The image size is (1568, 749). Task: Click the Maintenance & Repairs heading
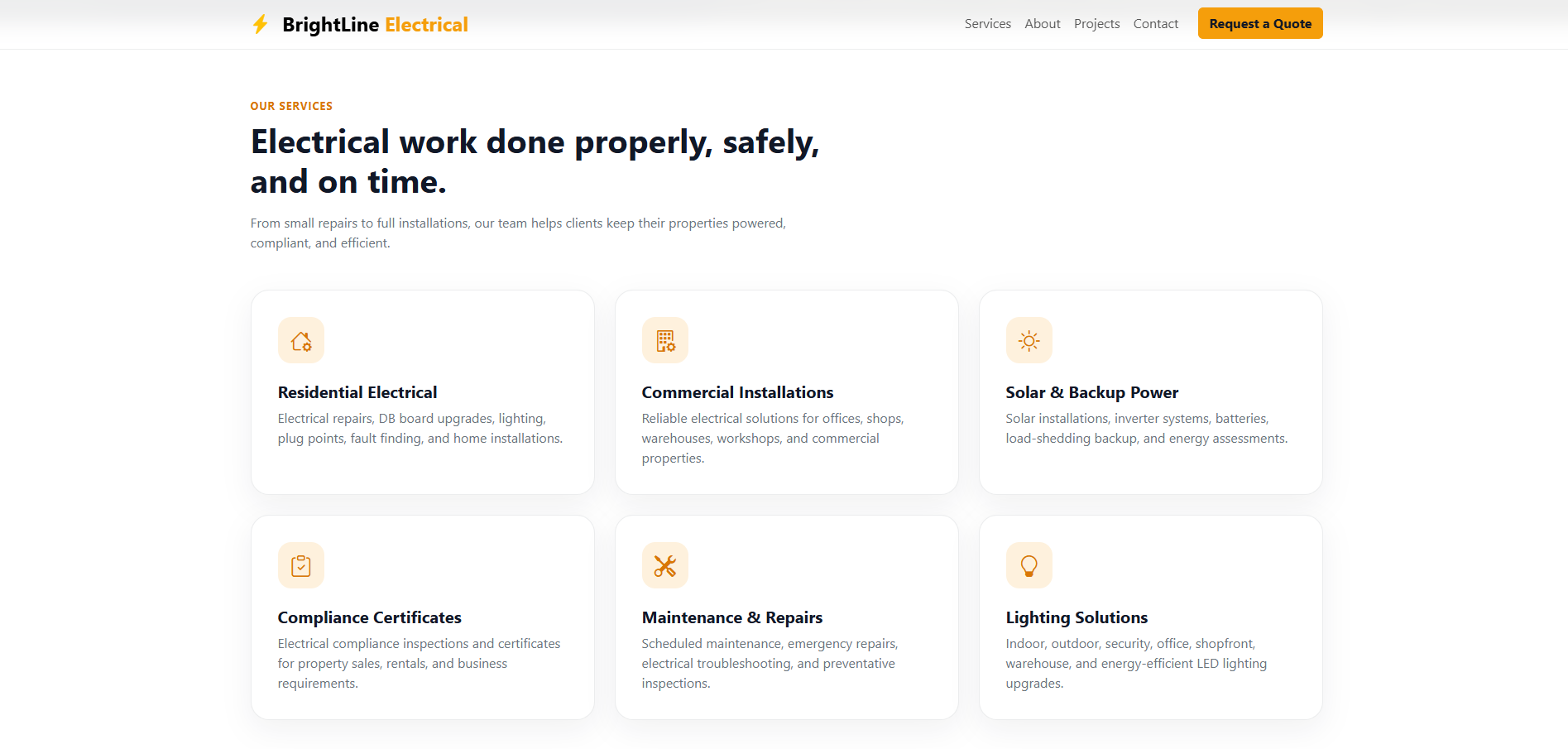click(732, 617)
